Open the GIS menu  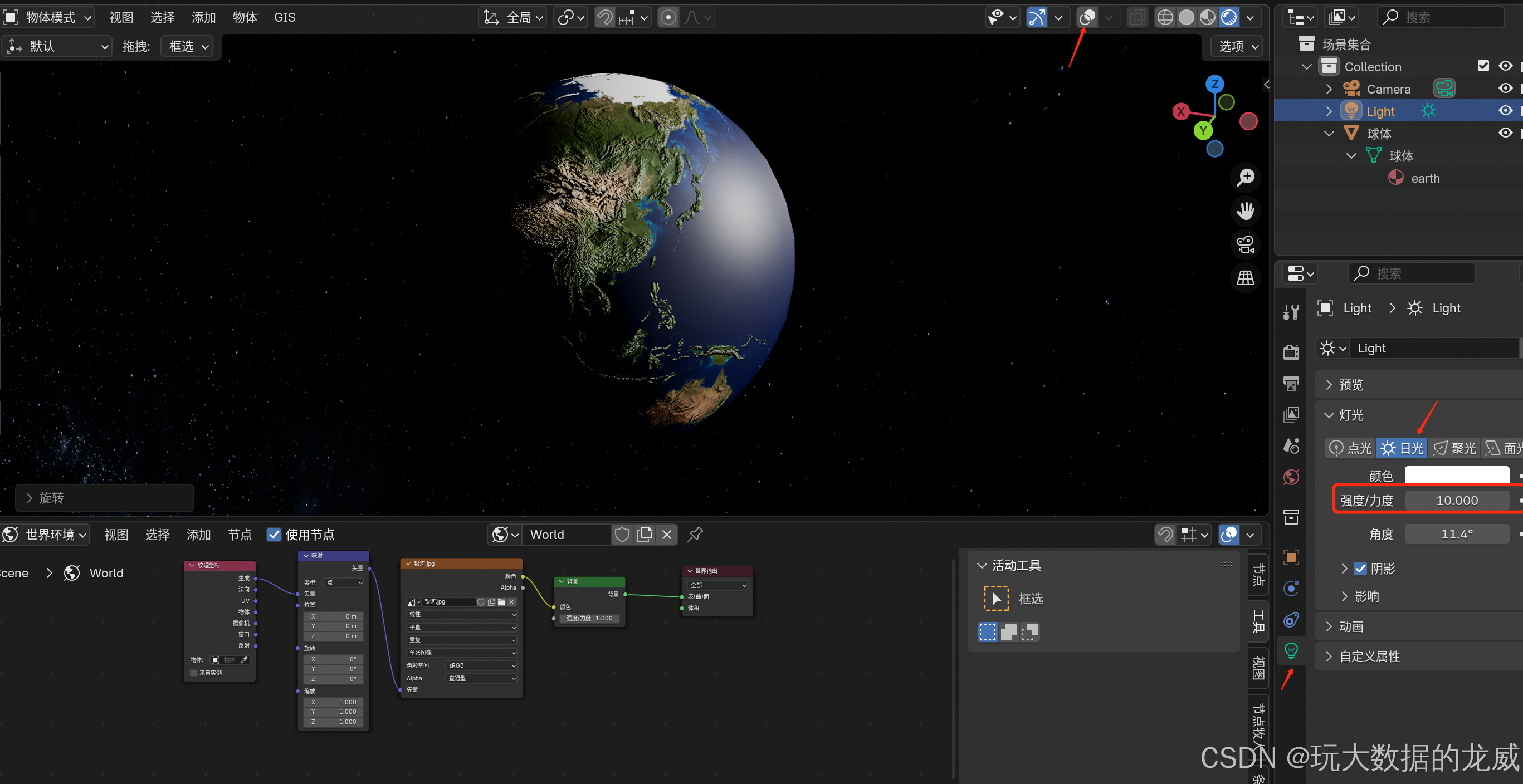point(285,18)
